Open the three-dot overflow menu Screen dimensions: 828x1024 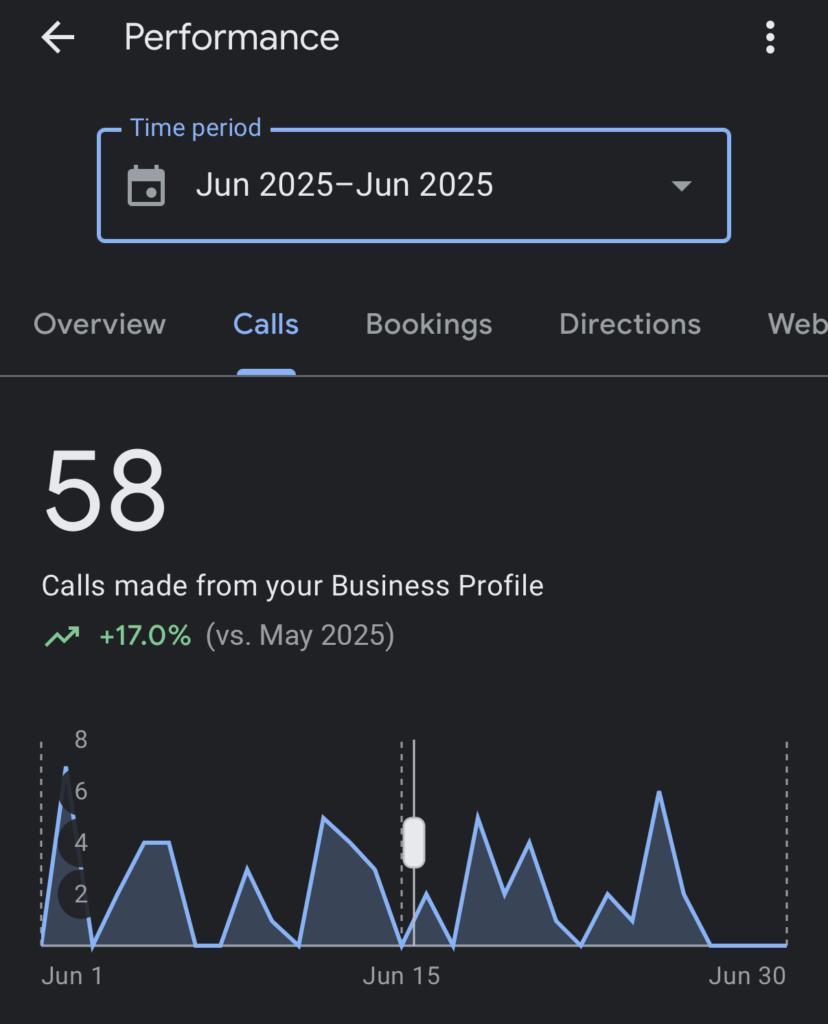(770, 37)
